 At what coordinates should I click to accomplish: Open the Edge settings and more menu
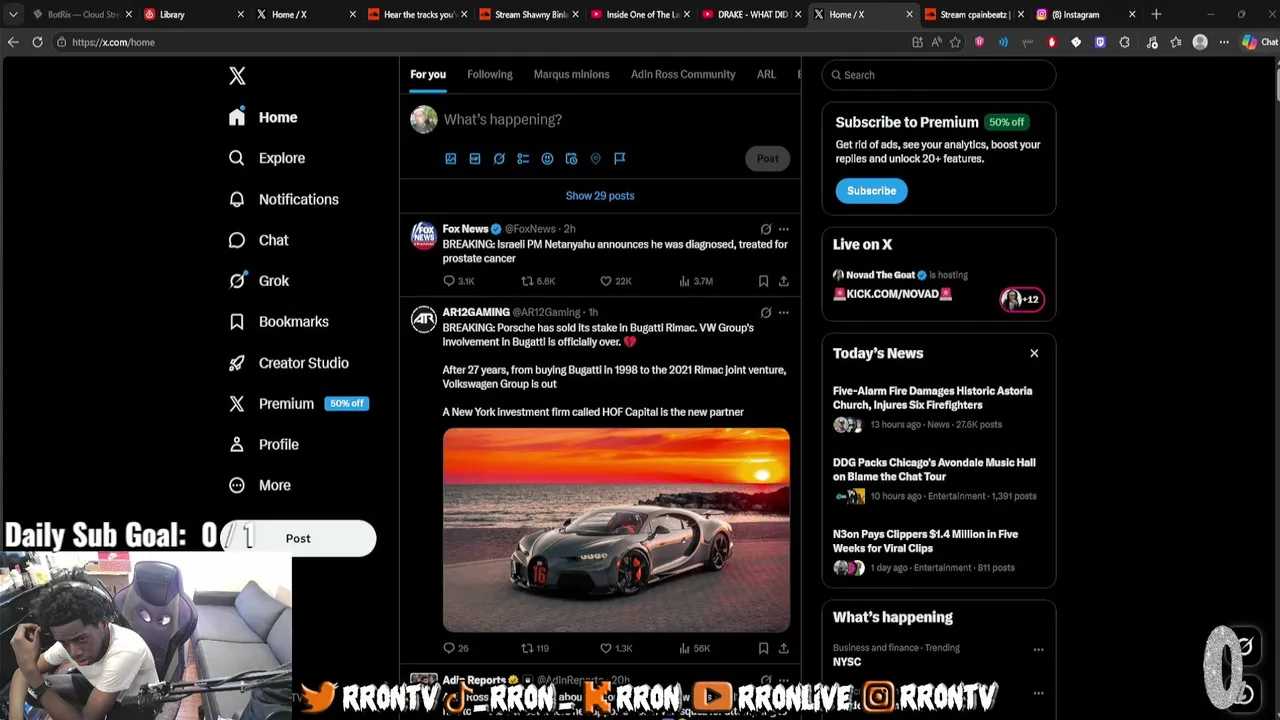point(1224,42)
